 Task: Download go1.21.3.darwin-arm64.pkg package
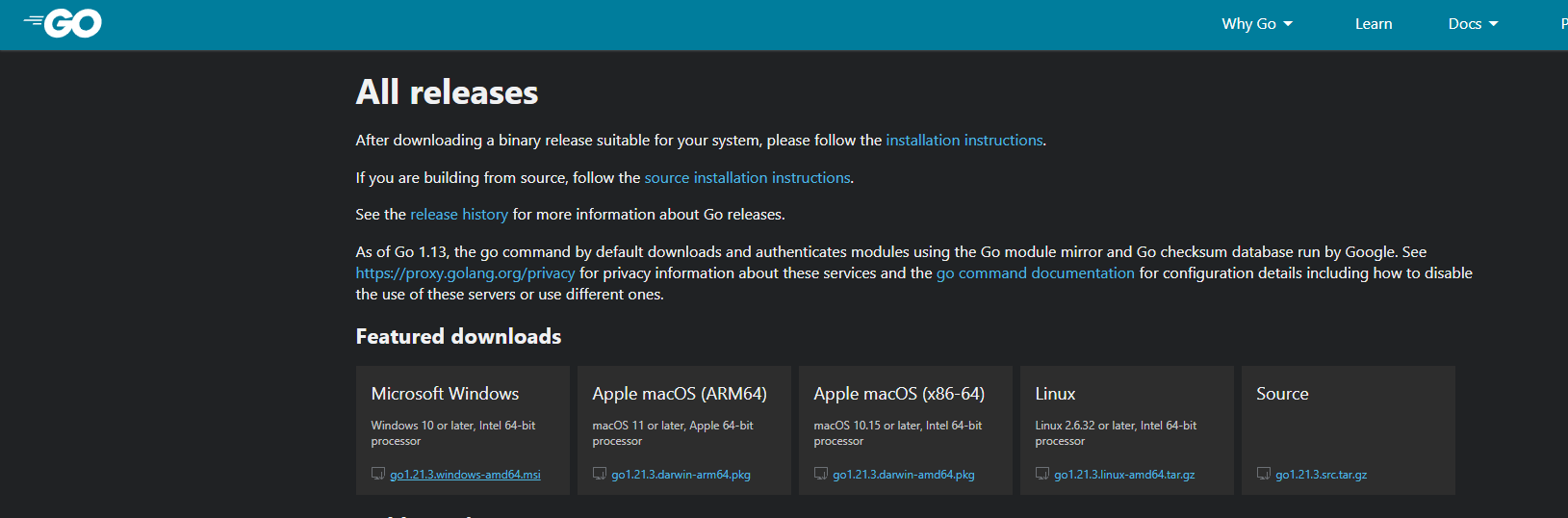681,475
